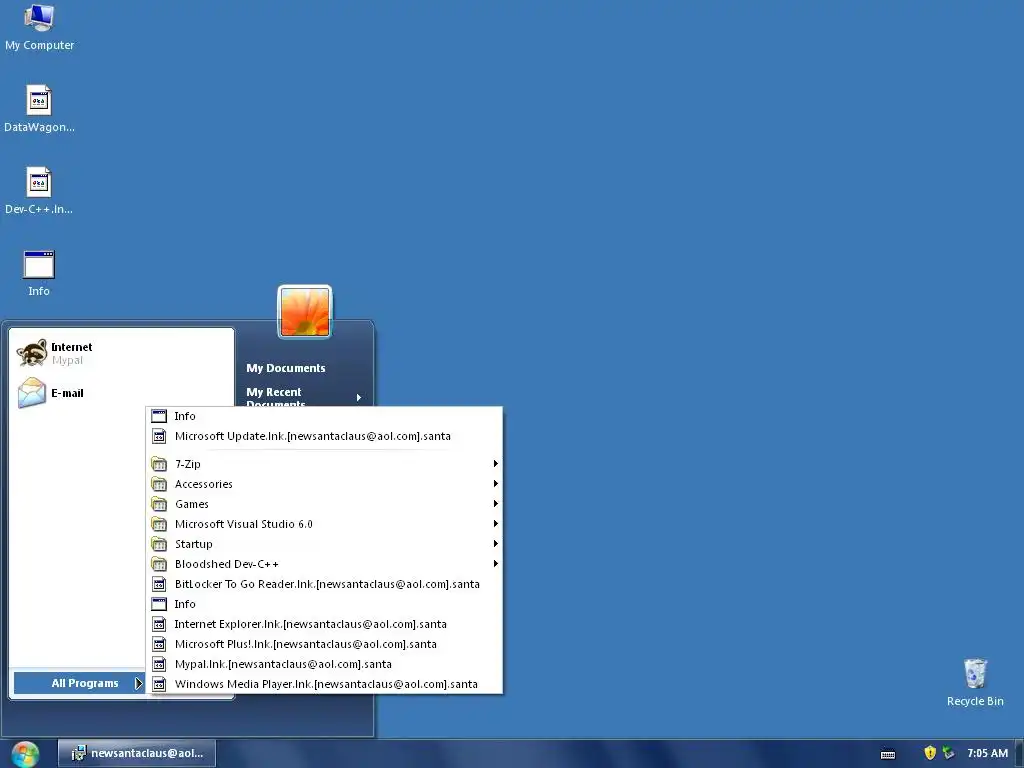This screenshot has height=768, width=1024.
Task: Expand the Accessories submenu arrow
Action: point(496,484)
